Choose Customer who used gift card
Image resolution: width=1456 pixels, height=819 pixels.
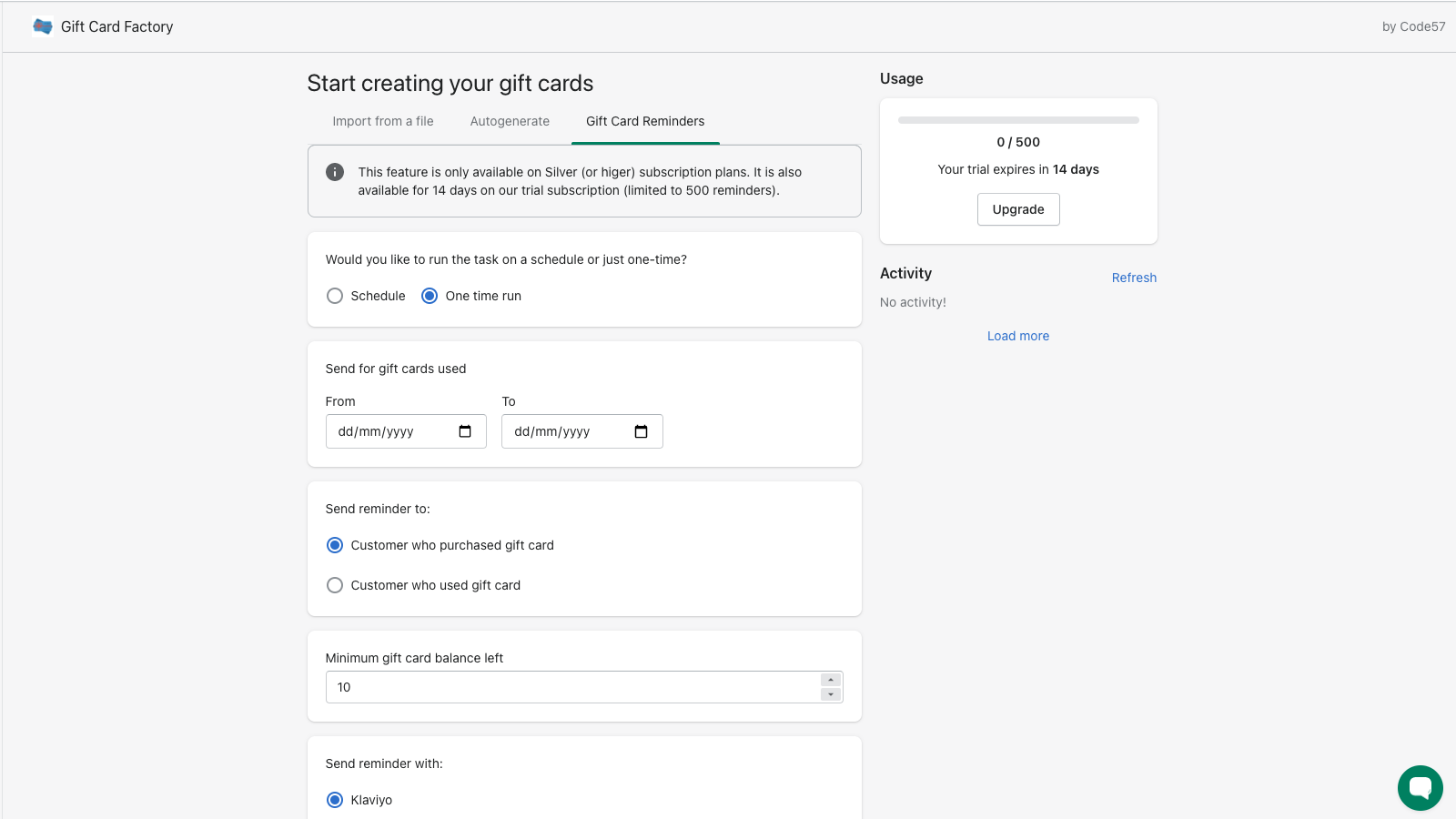pyautogui.click(x=335, y=585)
